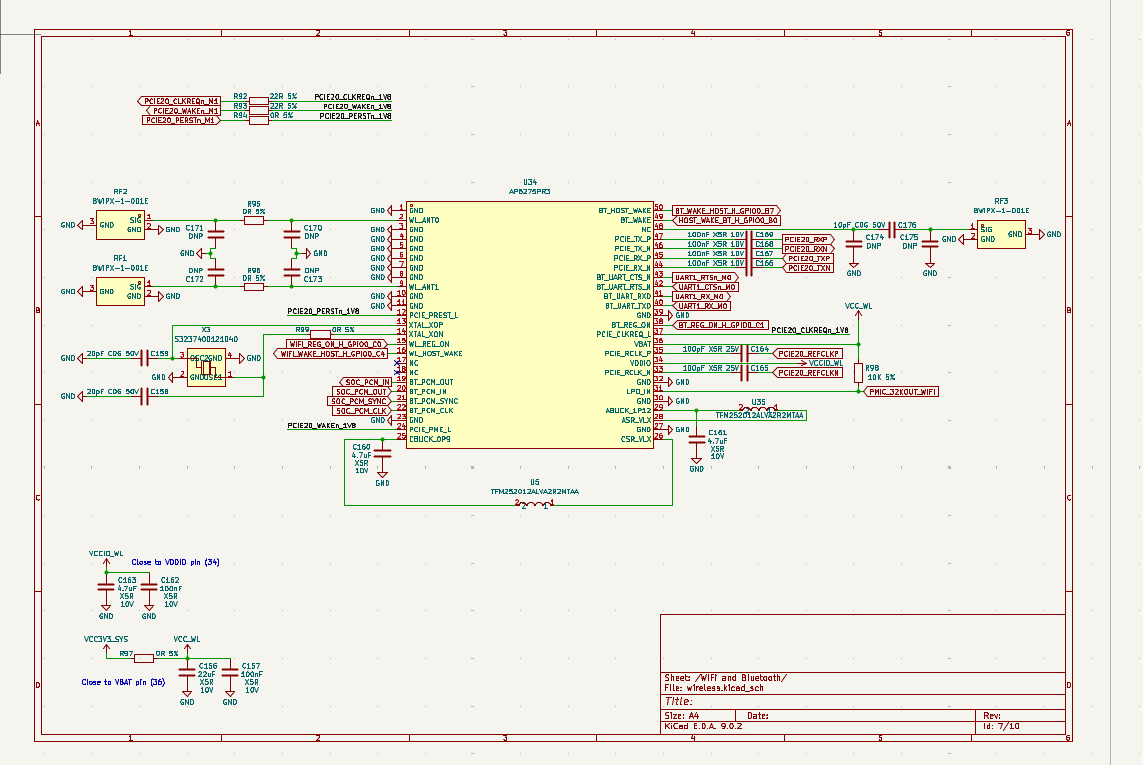The width and height of the screenshot is (1143, 765).
Task: Select the RF1 connector symbol
Action: coord(120,292)
